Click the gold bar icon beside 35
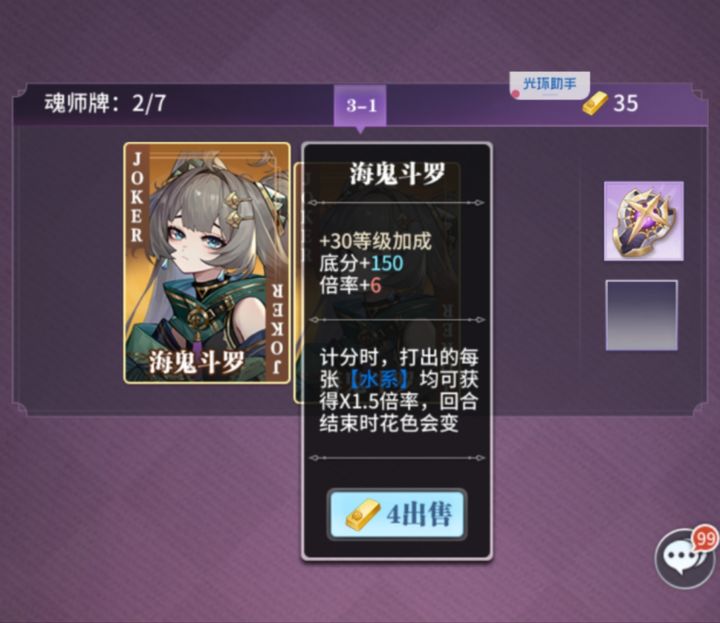Screen dimensions: 720x623 (x=595, y=103)
